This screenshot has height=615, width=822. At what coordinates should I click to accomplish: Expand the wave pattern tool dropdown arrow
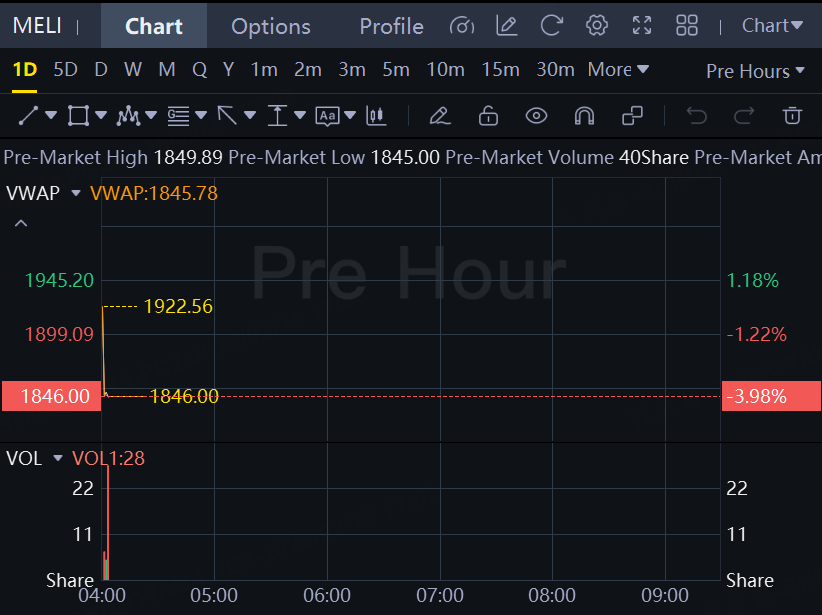(151, 115)
